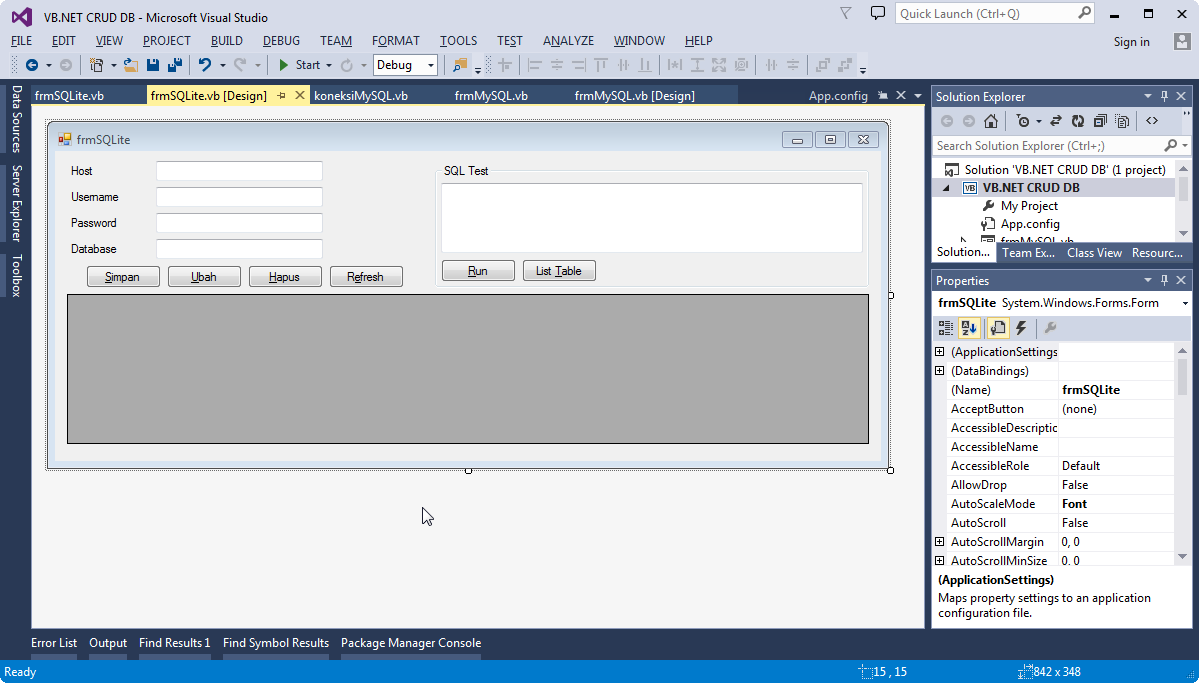
Task: Click the Open File folder icon
Action: tap(131, 65)
